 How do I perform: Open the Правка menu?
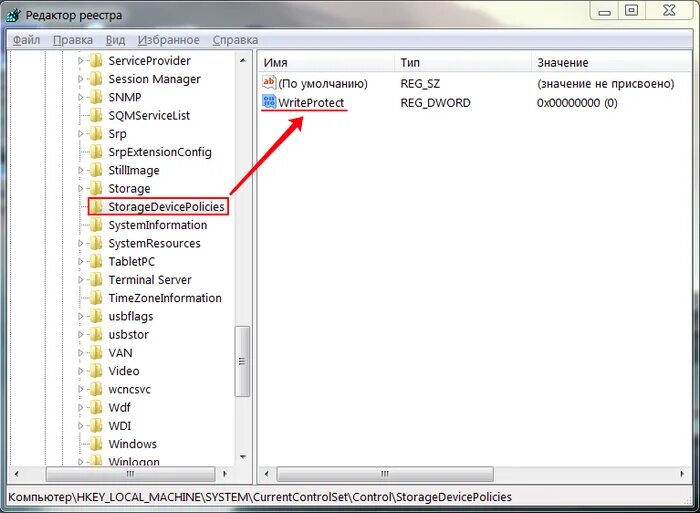pyautogui.click(x=73, y=40)
